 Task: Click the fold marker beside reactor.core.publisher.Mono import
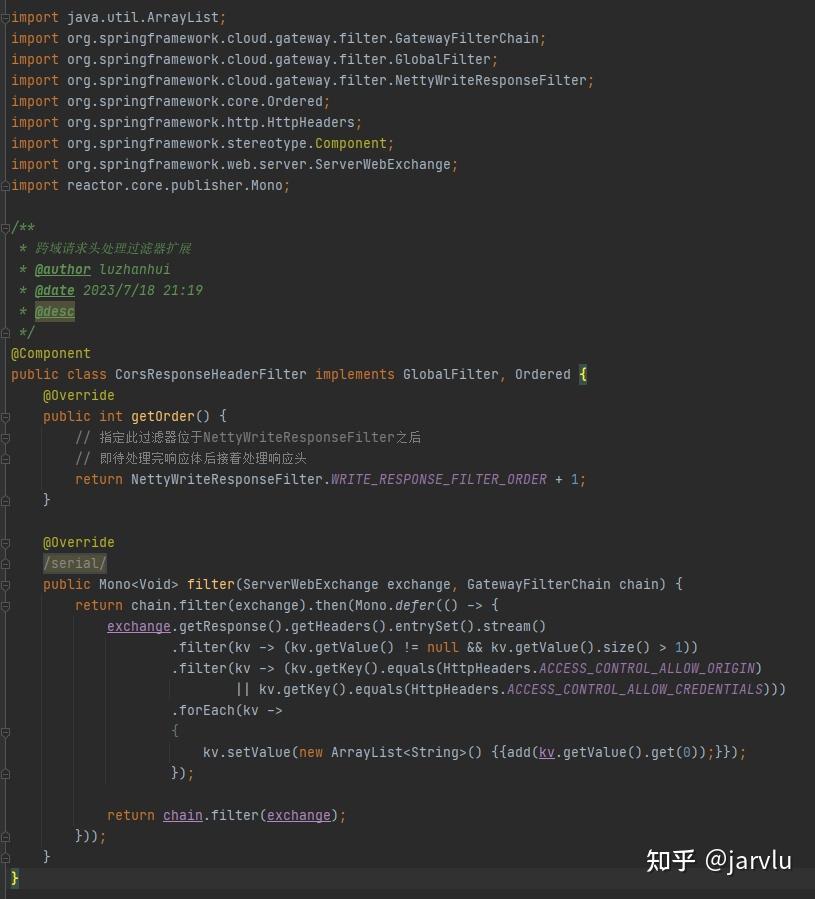(x=4, y=185)
